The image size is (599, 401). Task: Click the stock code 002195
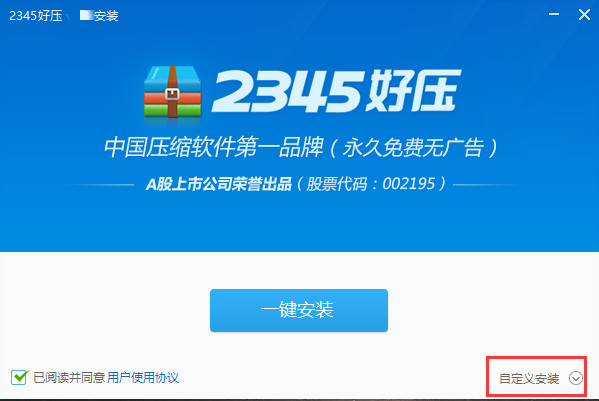pyautogui.click(x=409, y=184)
